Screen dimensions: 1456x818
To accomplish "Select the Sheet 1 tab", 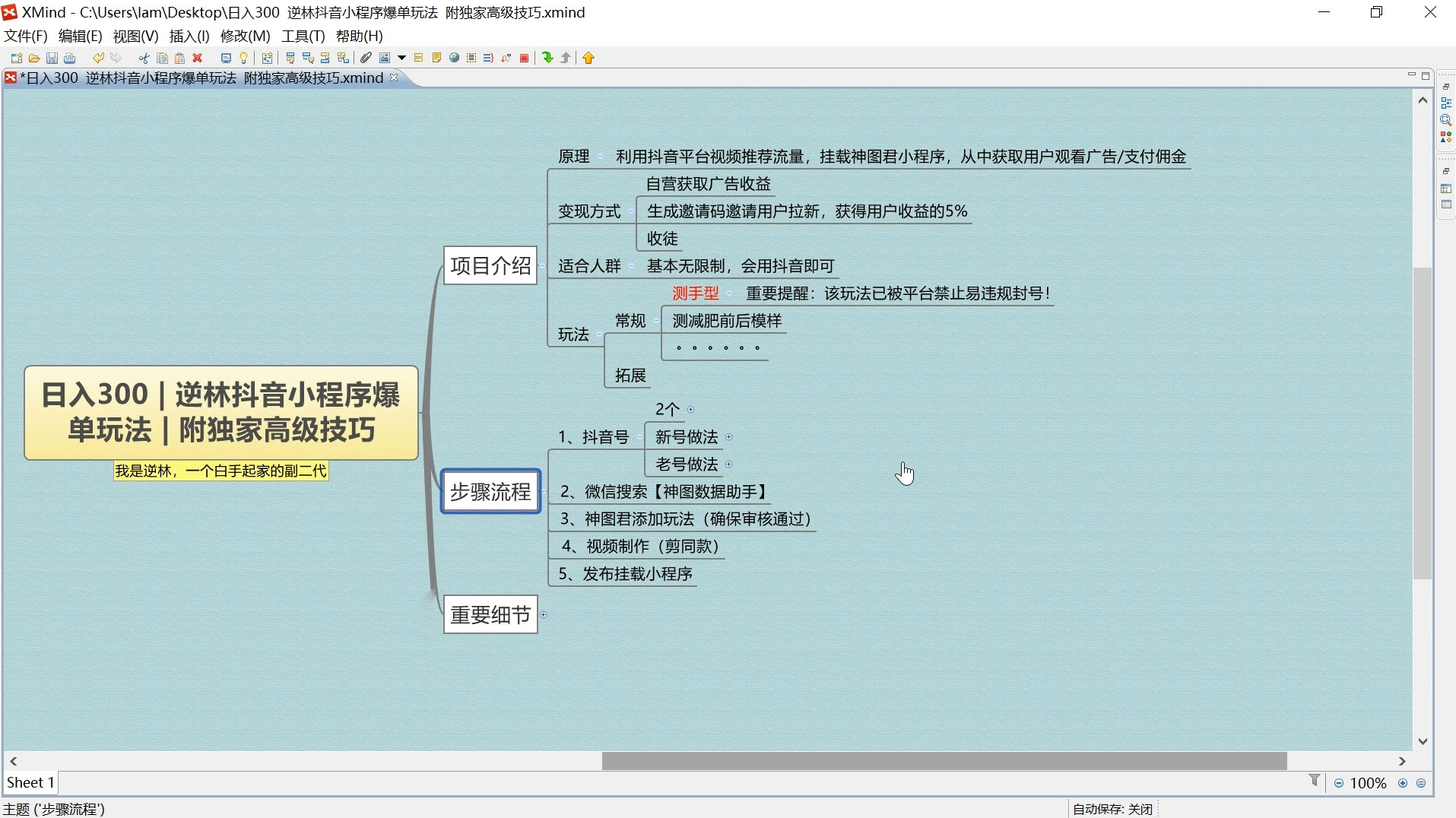I will click(30, 782).
